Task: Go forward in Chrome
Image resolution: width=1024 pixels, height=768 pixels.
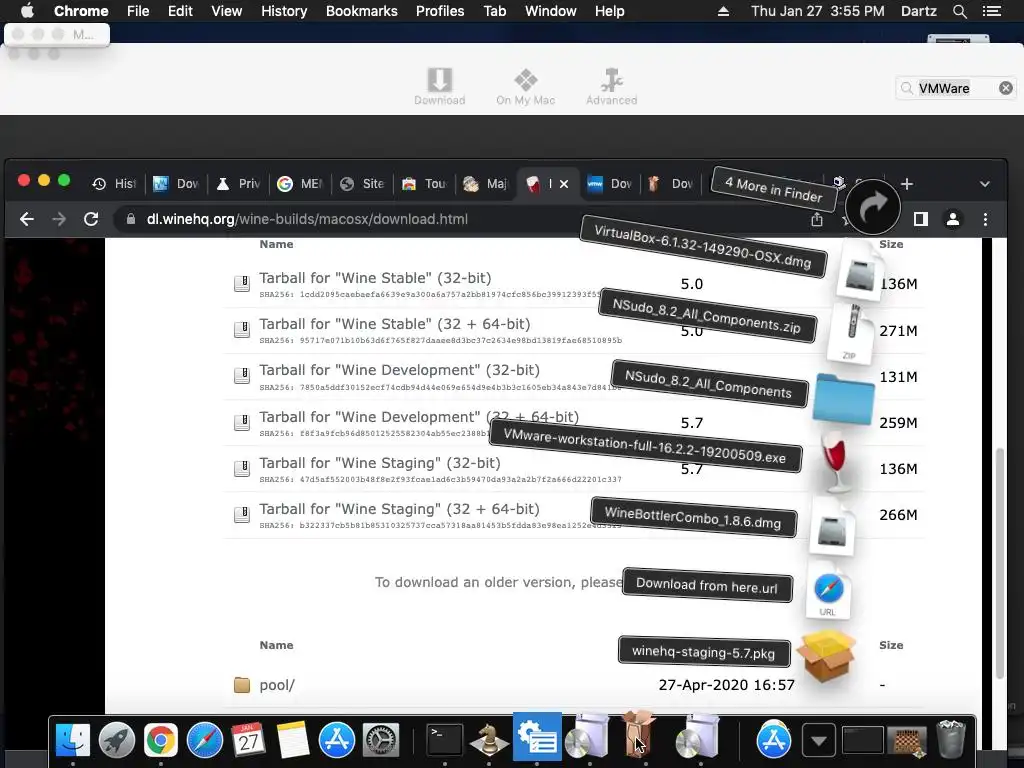Action: 59,219
